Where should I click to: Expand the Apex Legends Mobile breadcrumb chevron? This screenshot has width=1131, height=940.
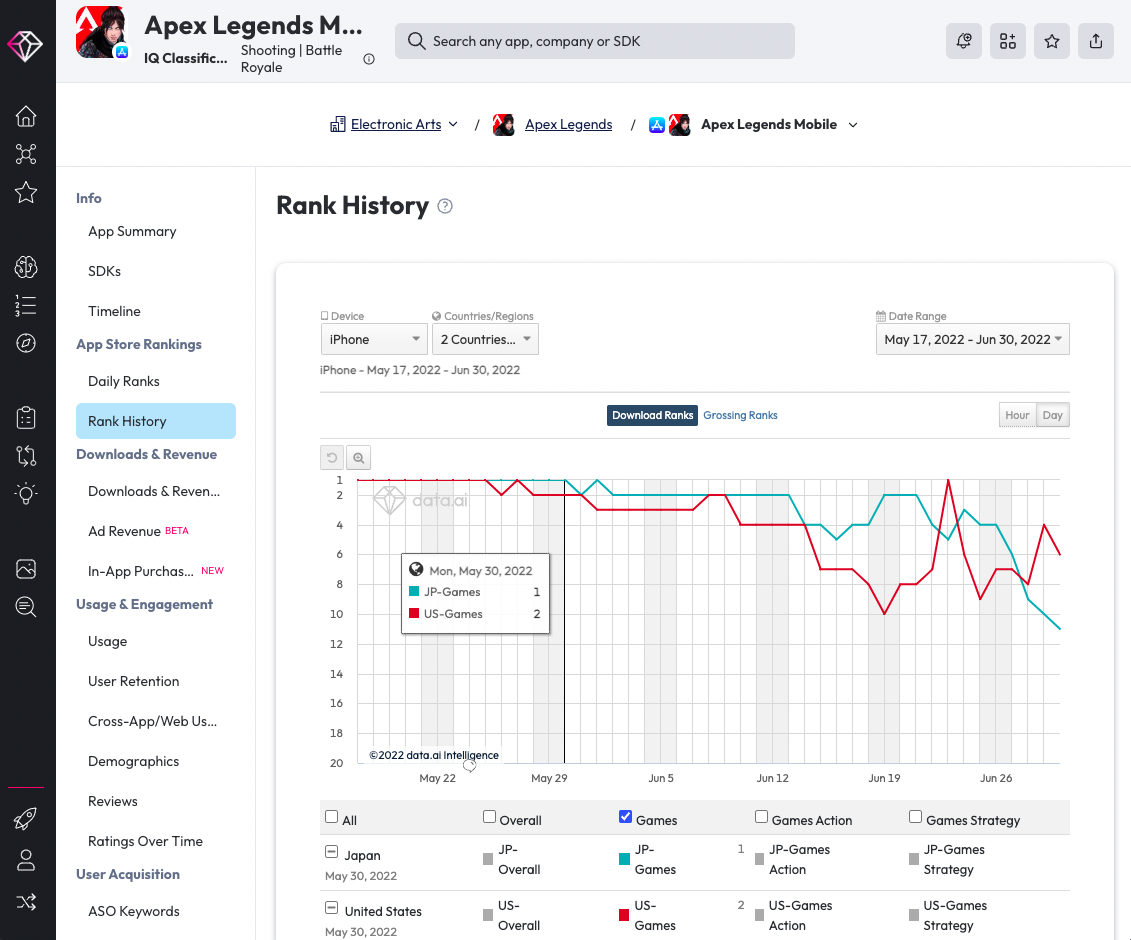[x=853, y=125]
